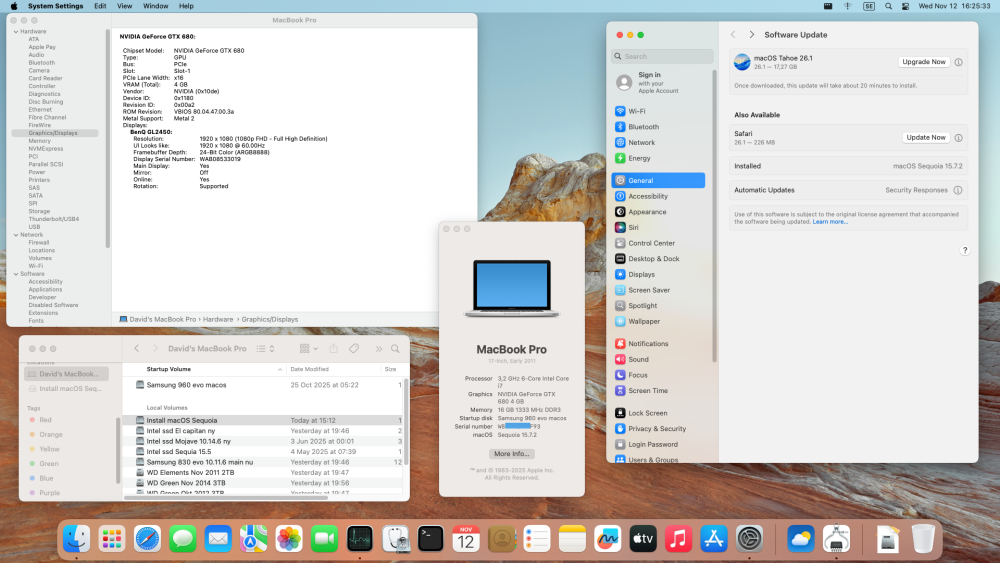The image size is (1000, 563).
Task: Open the Finder list view switcher dropdown
Action: [x=265, y=349]
